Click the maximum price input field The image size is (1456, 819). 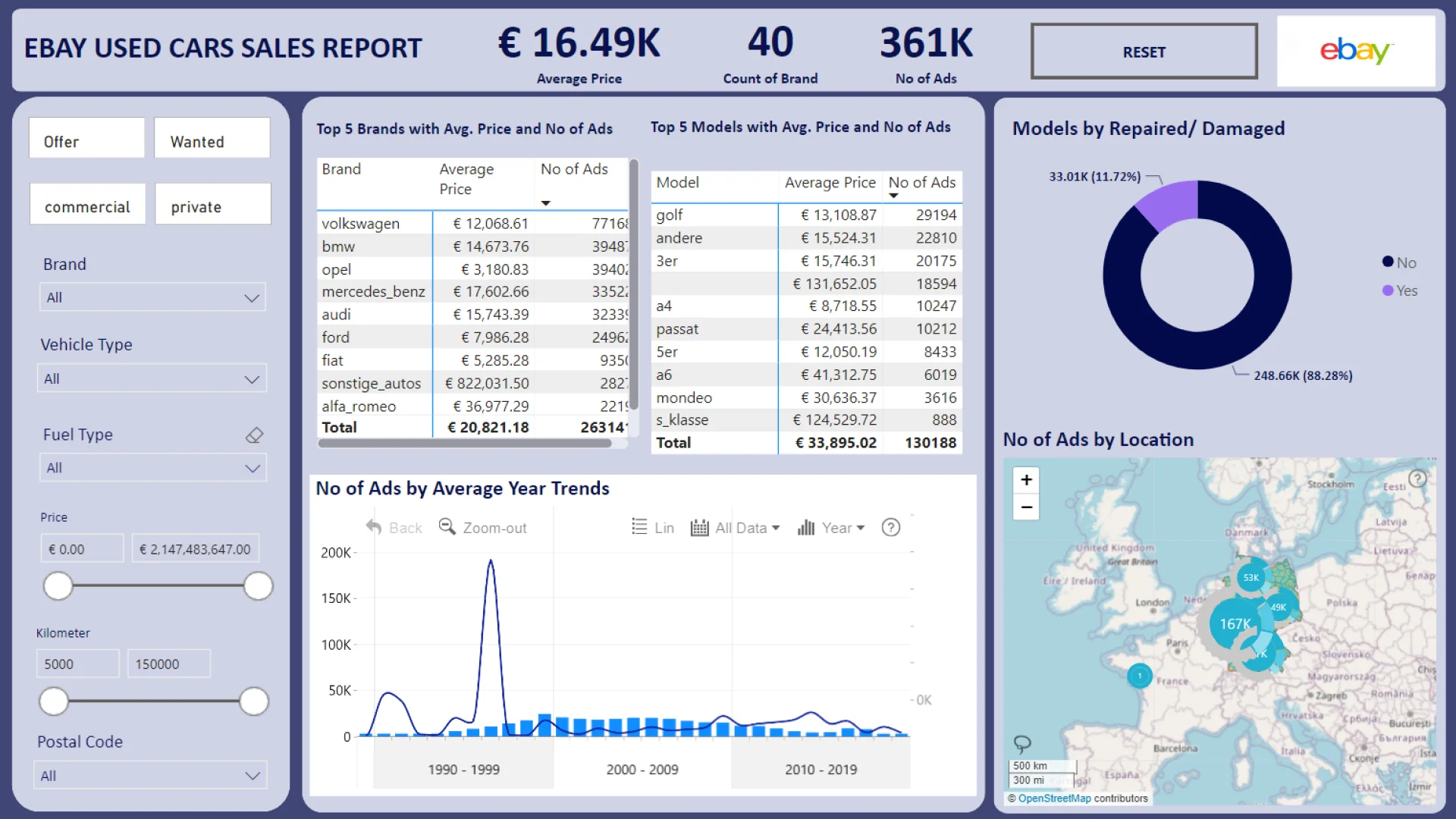195,548
